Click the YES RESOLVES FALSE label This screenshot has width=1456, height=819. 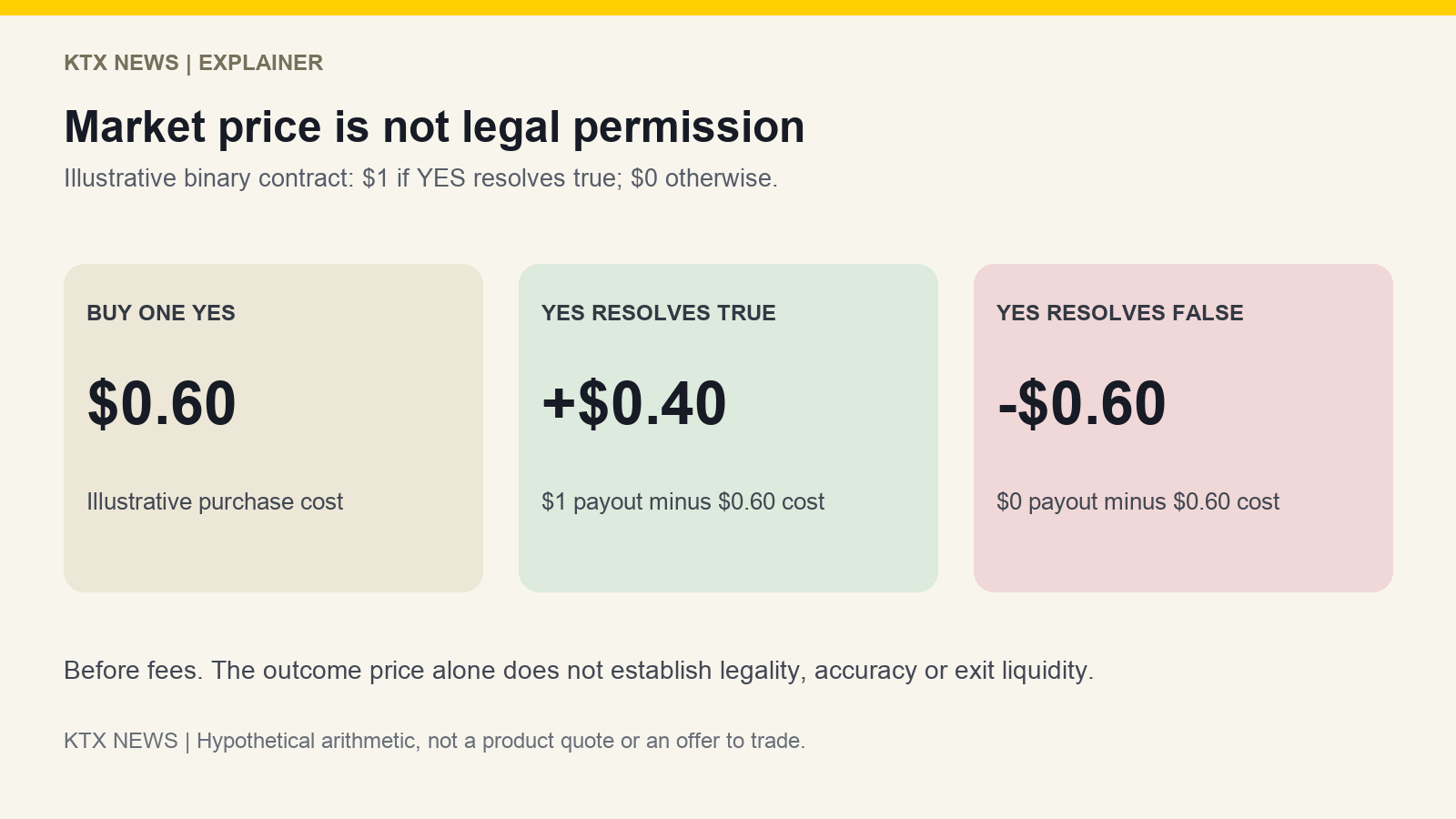(1120, 313)
